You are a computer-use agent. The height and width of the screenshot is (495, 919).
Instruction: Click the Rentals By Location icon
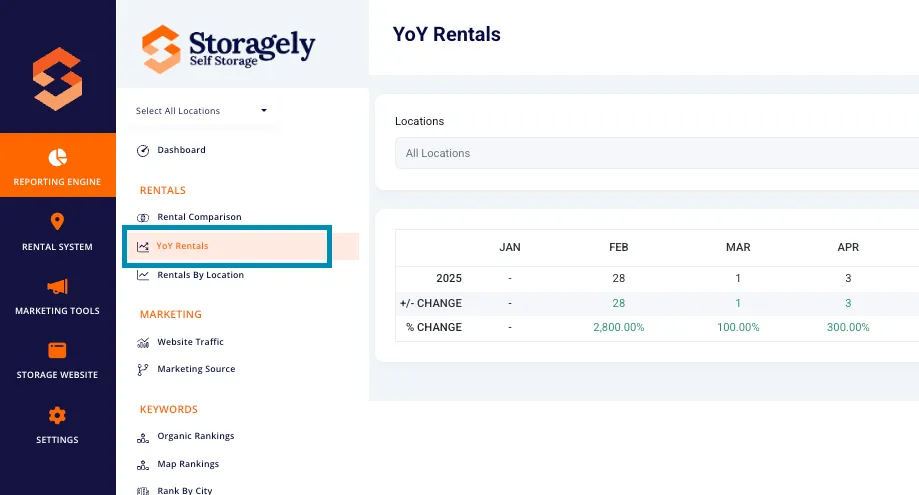point(143,275)
